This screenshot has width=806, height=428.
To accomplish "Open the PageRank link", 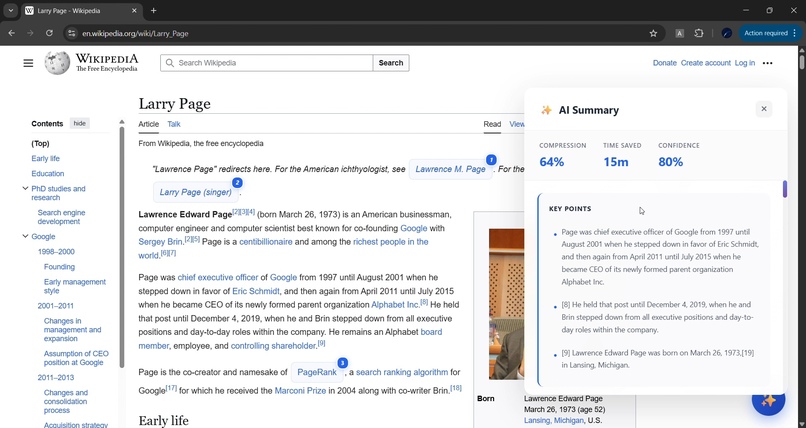I will coord(317,372).
